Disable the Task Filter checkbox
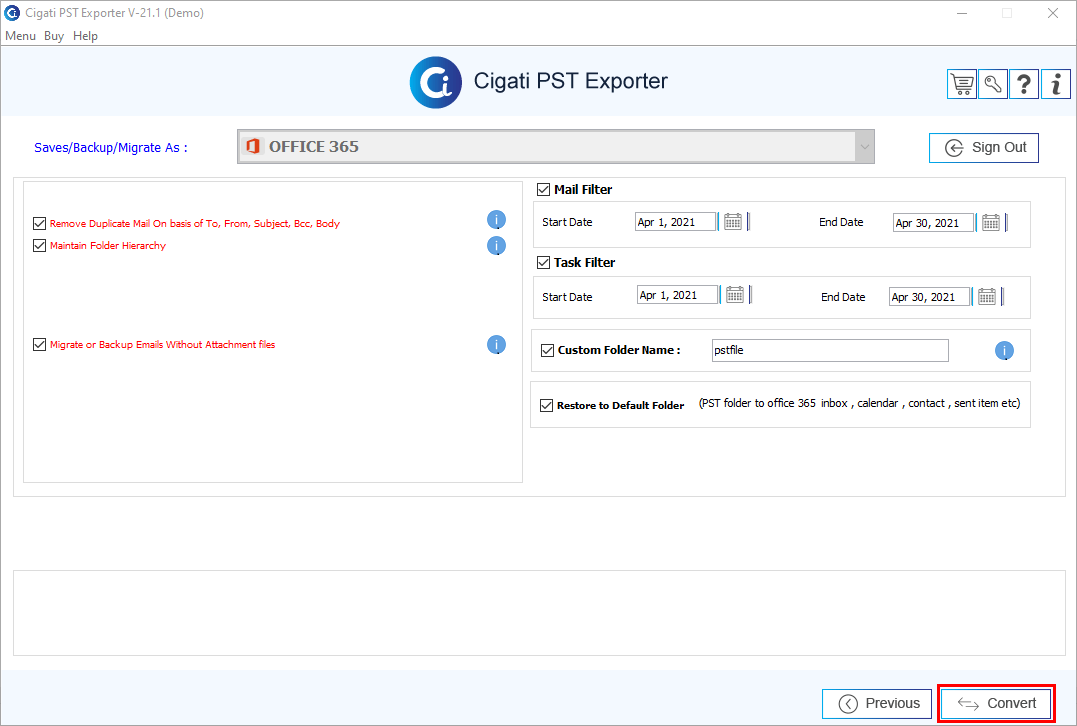1077x726 pixels. pos(543,262)
